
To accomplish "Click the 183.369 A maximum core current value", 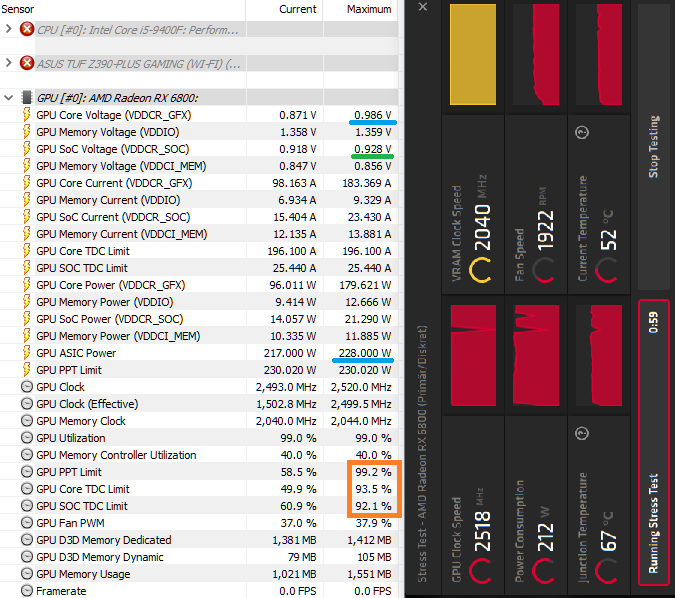I will [367, 183].
